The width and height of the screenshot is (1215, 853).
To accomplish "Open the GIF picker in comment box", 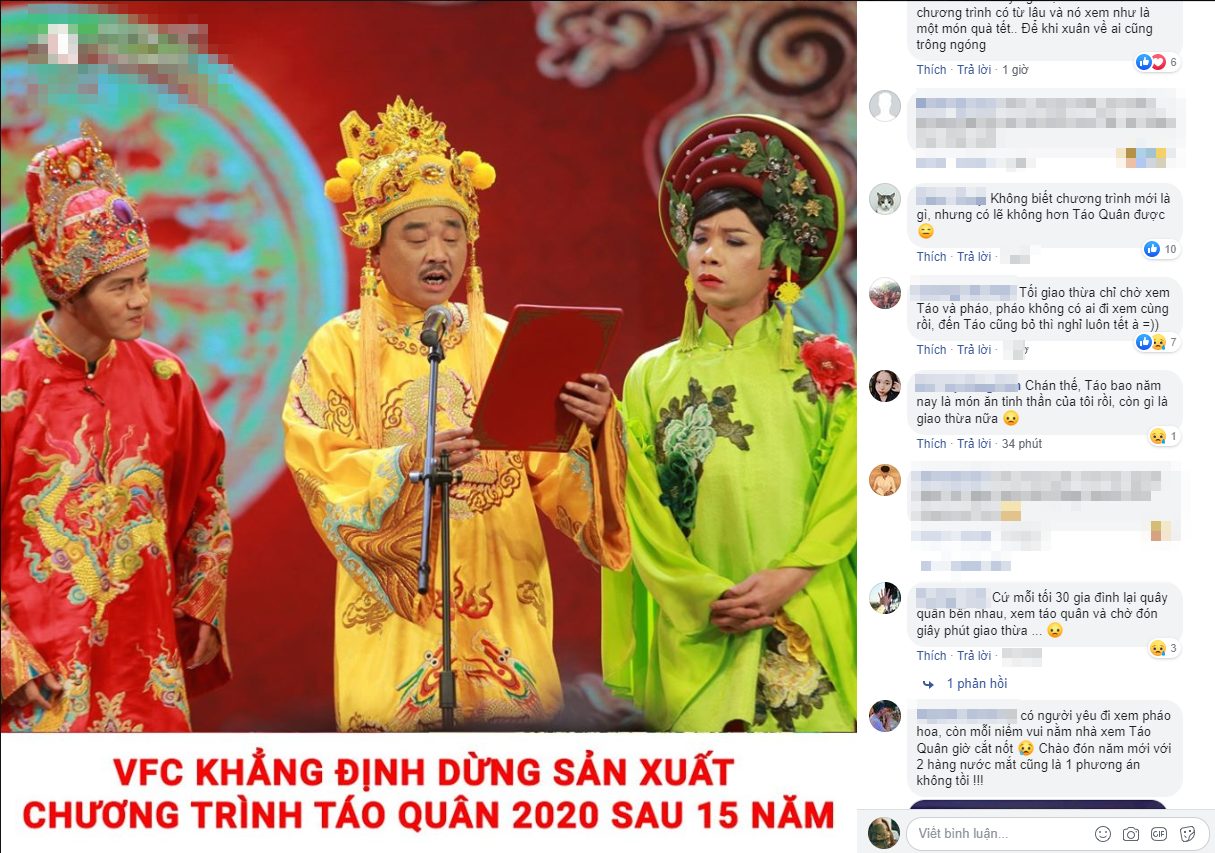I will coord(1159,834).
